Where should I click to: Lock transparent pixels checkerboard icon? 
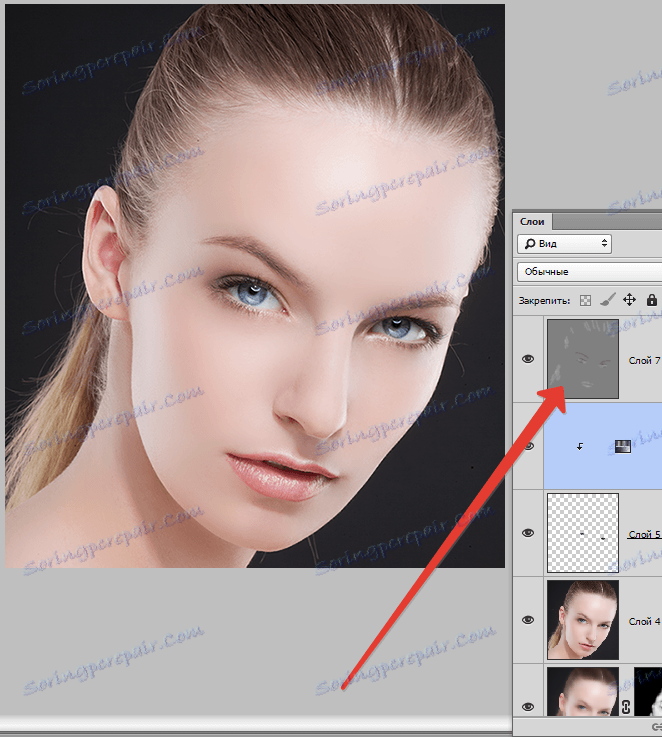(585, 300)
